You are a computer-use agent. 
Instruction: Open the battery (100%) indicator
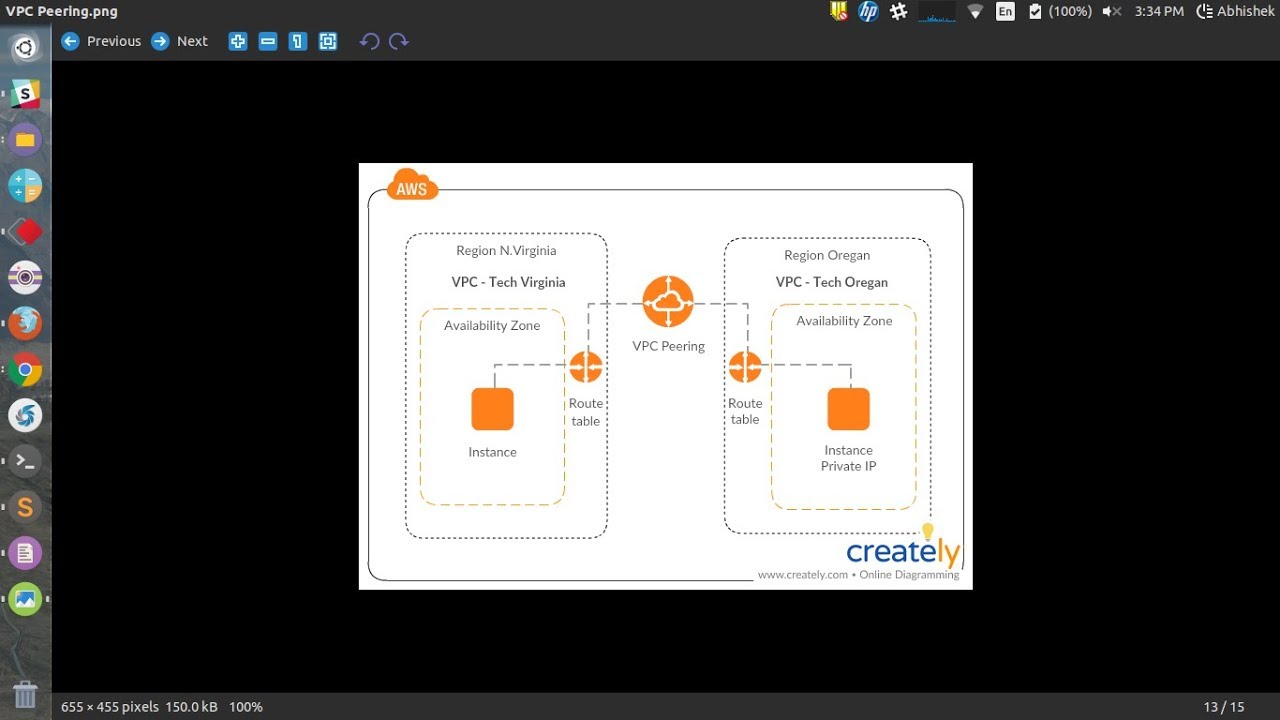[x=1060, y=11]
